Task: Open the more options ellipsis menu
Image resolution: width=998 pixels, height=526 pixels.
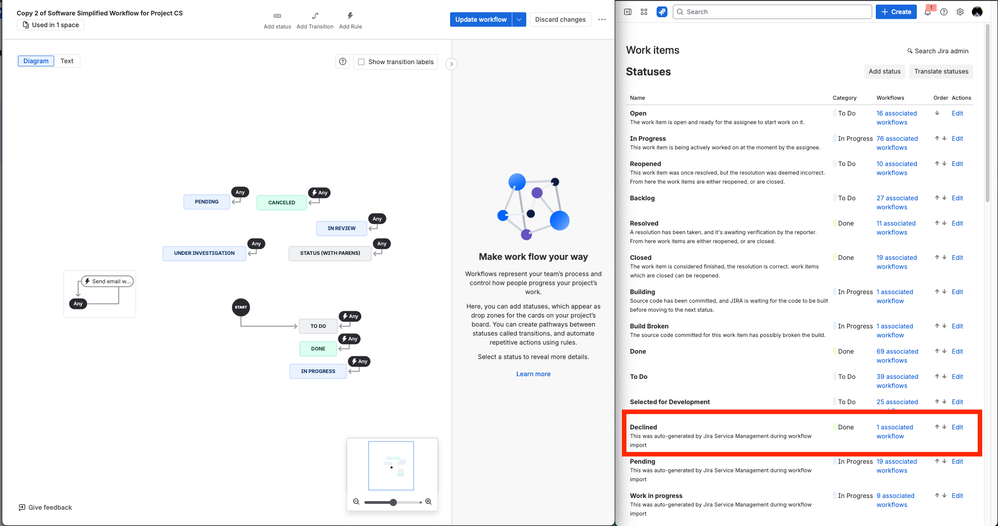Action: (x=602, y=20)
